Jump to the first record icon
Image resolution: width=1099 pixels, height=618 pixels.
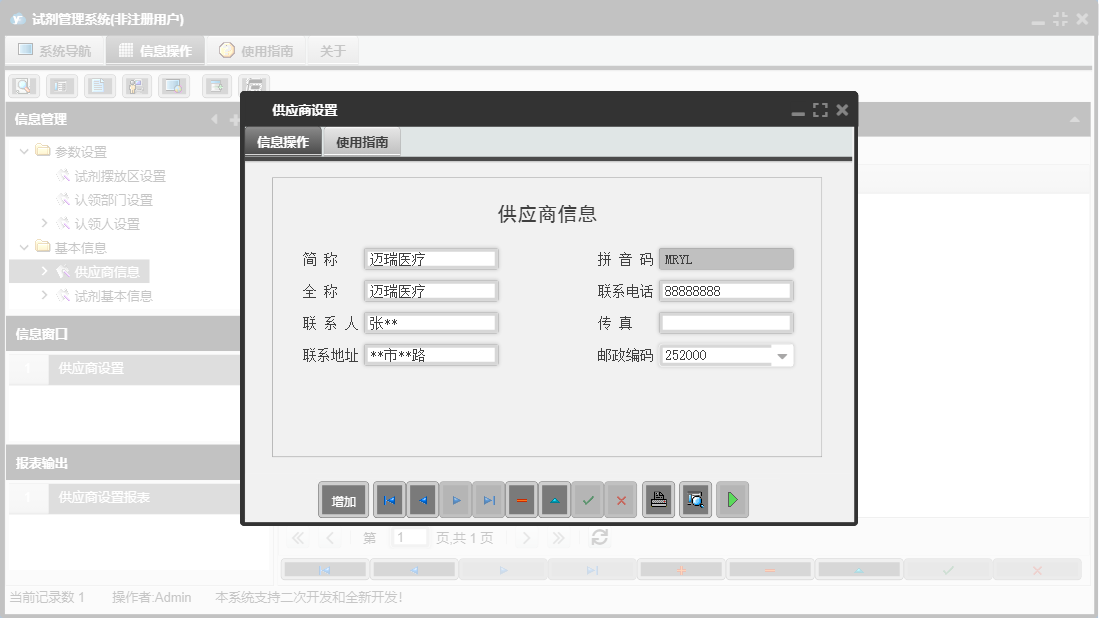(x=389, y=499)
